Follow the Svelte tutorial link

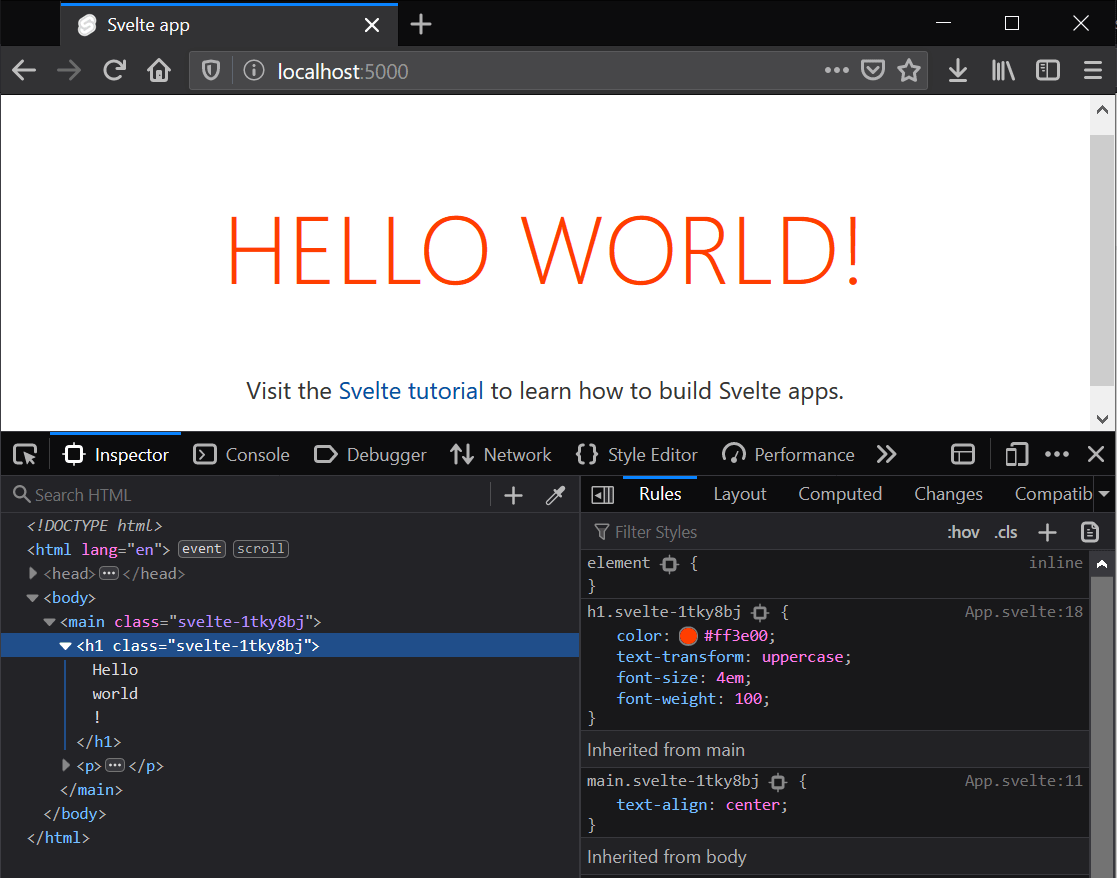tap(411, 391)
